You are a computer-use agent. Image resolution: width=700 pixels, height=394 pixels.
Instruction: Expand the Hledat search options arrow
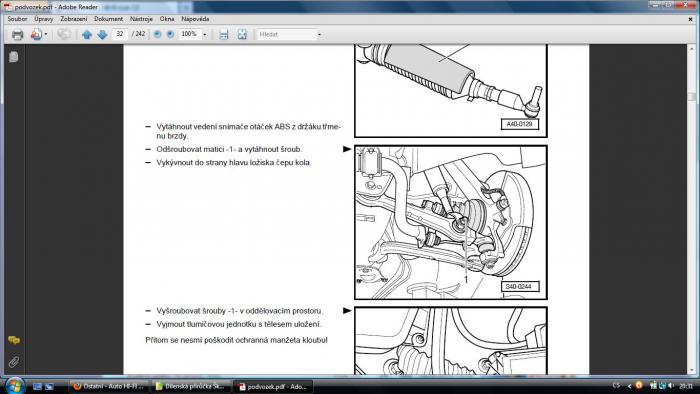(x=319, y=34)
